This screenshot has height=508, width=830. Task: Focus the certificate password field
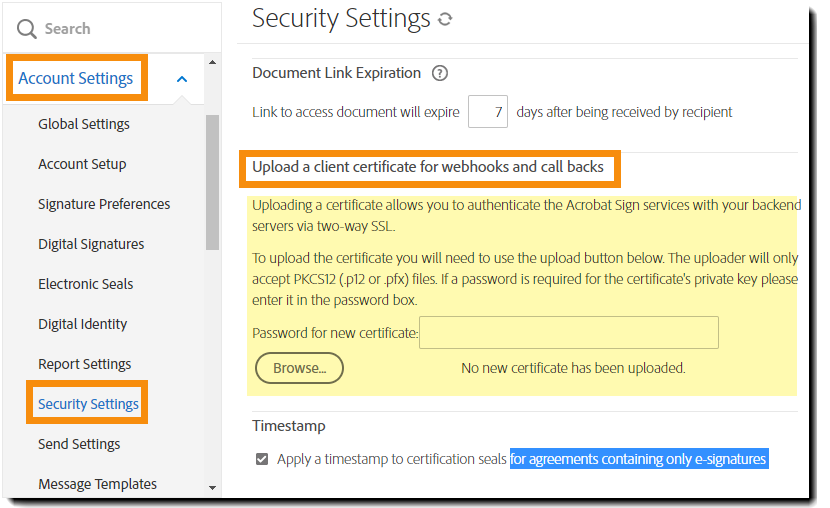(568, 333)
